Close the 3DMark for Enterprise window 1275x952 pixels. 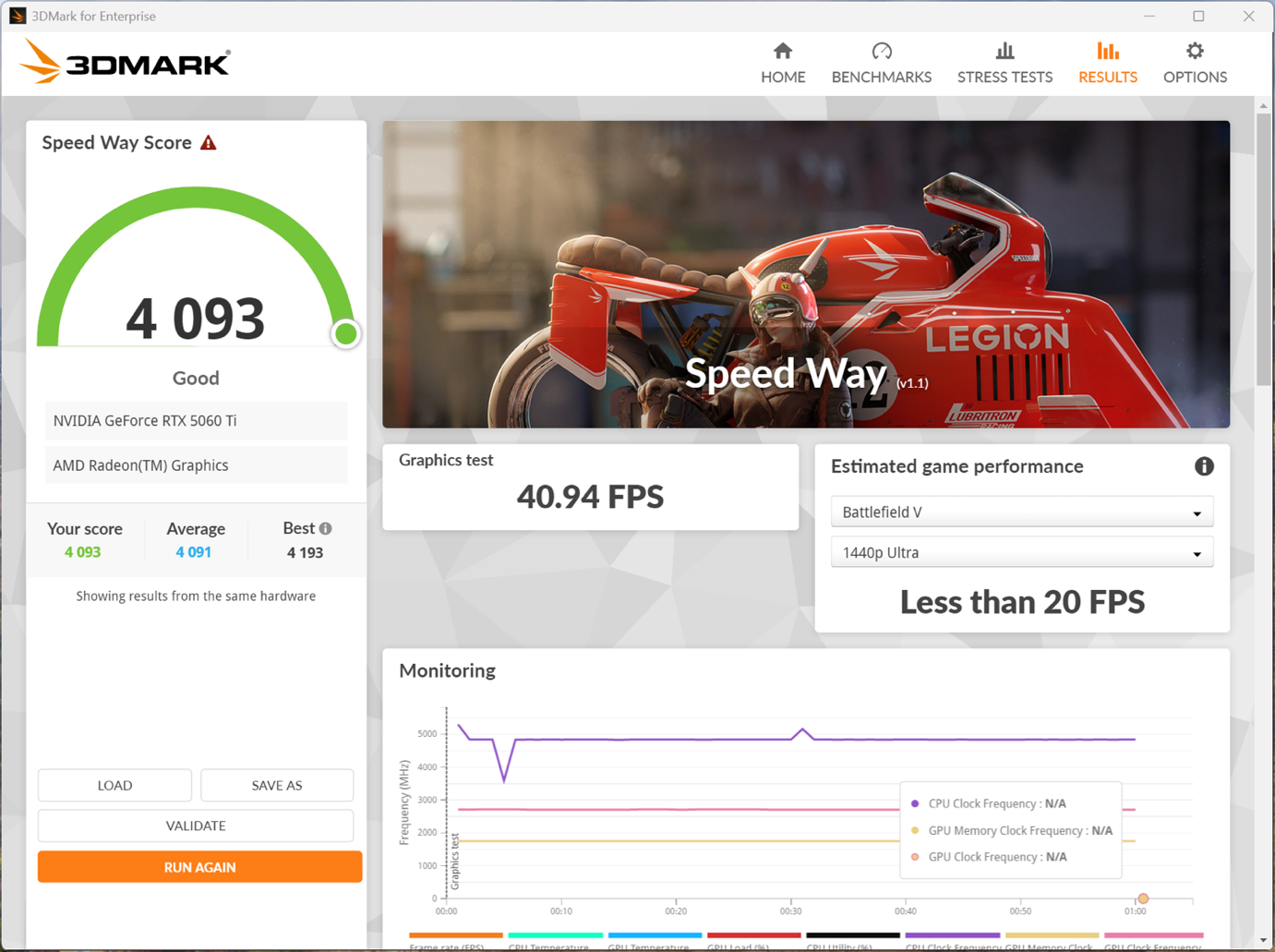pyautogui.click(x=1248, y=16)
